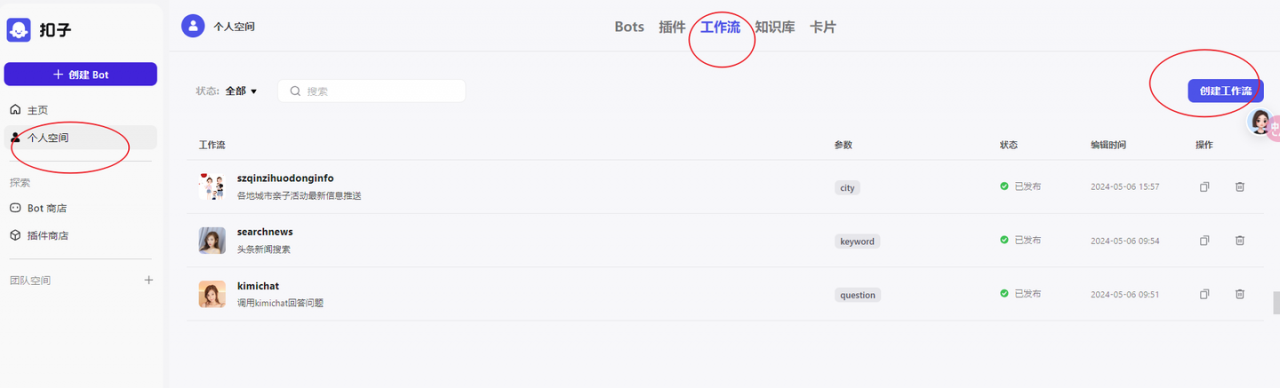Switch to the 知识库 tab
This screenshot has height=388, width=1280.
click(x=775, y=27)
